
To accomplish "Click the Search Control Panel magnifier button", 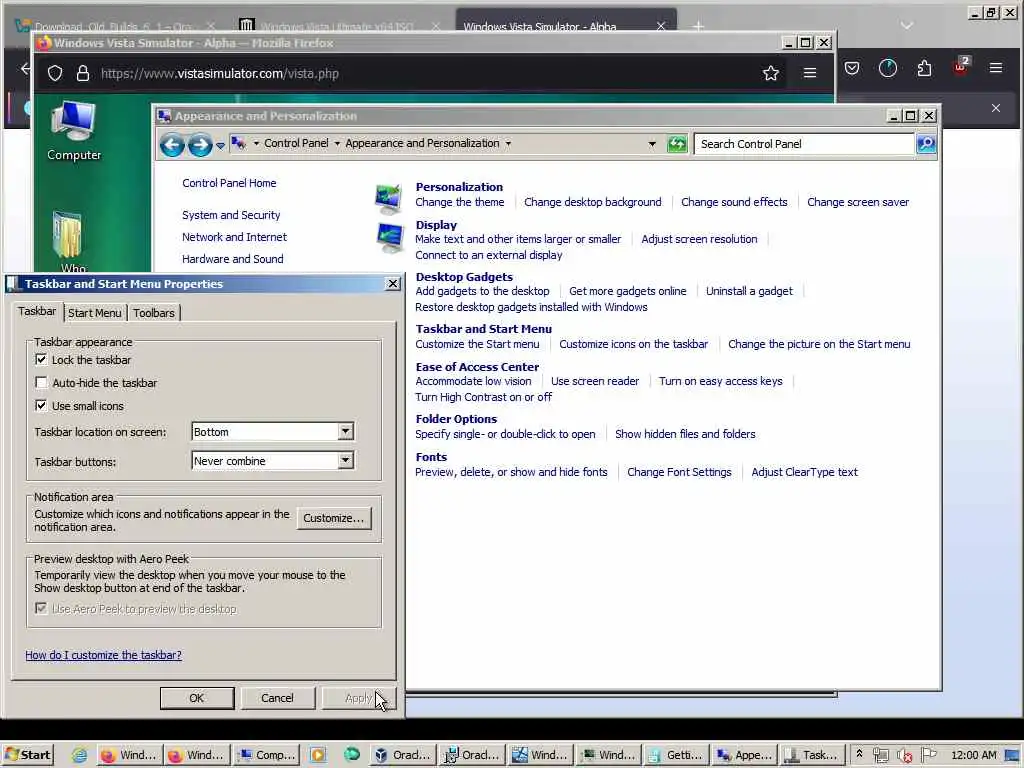I will pyautogui.click(x=926, y=144).
